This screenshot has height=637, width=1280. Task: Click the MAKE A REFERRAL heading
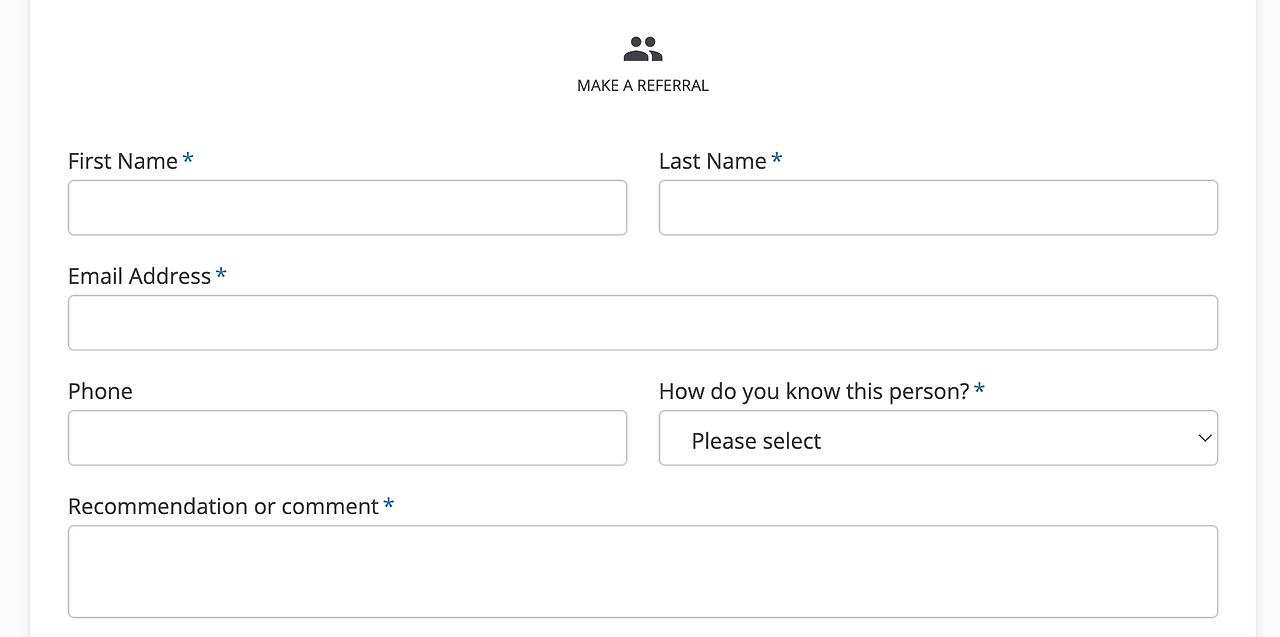tap(643, 86)
